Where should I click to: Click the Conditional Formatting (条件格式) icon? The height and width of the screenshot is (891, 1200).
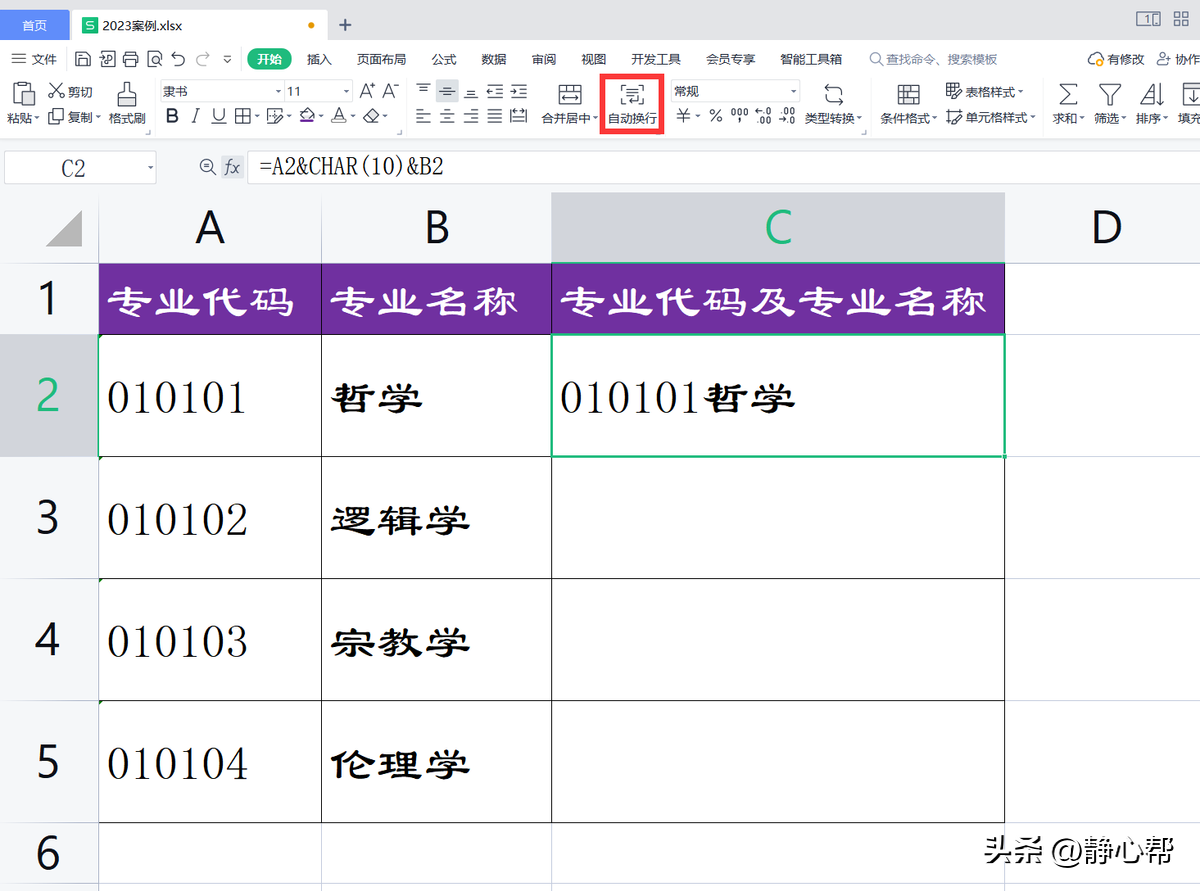coord(908,95)
